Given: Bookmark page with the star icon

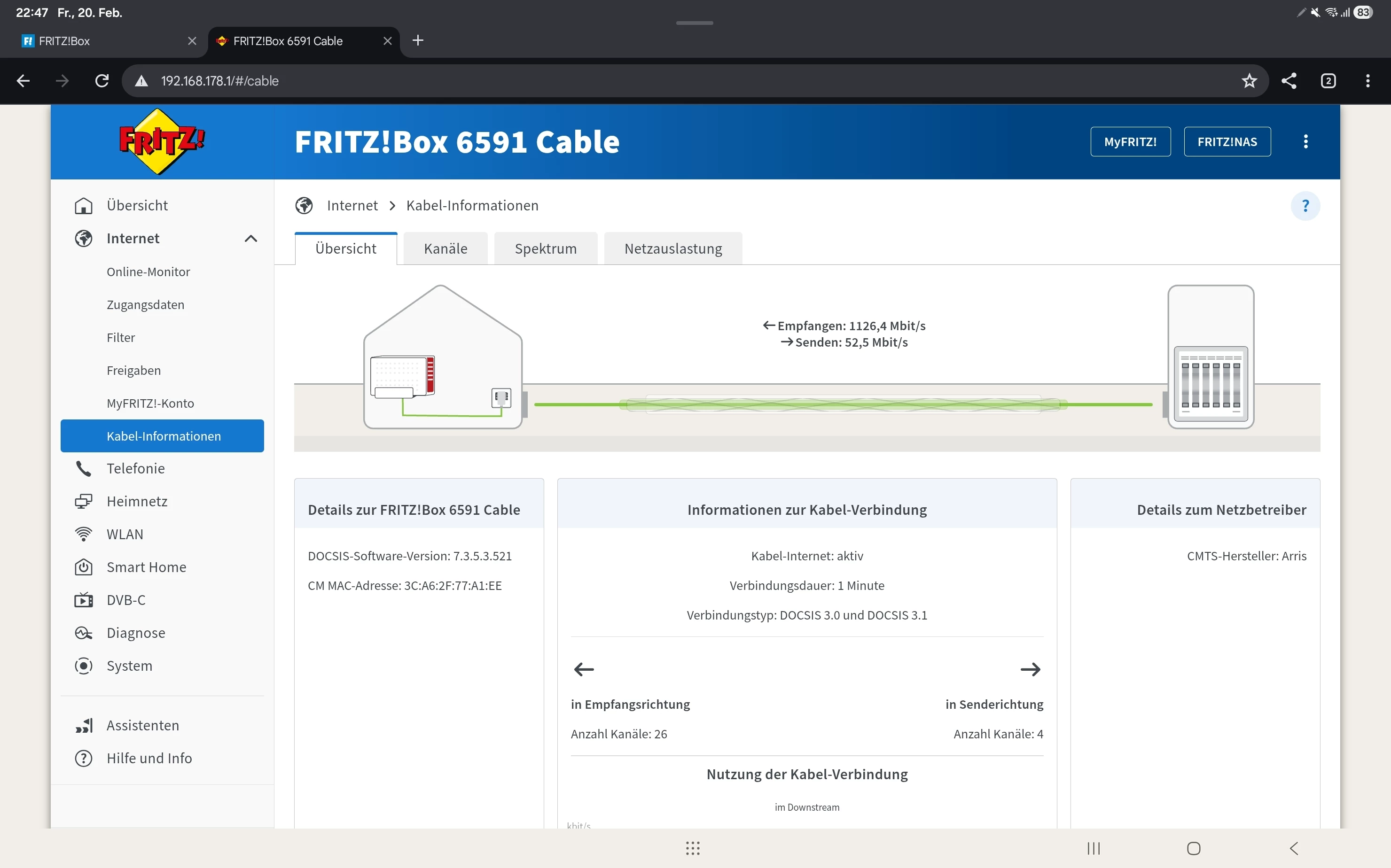Looking at the screenshot, I should (x=1249, y=81).
